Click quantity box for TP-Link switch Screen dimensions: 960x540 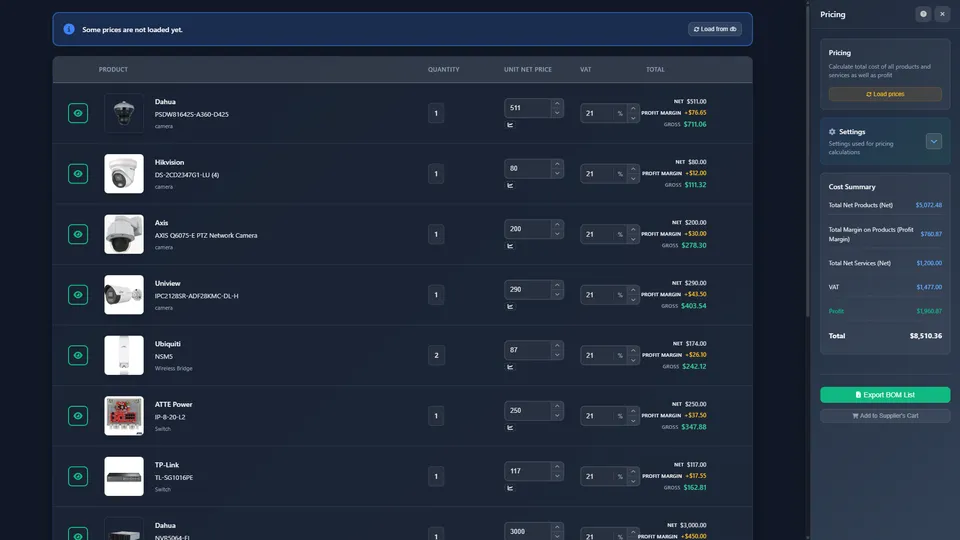pos(436,476)
